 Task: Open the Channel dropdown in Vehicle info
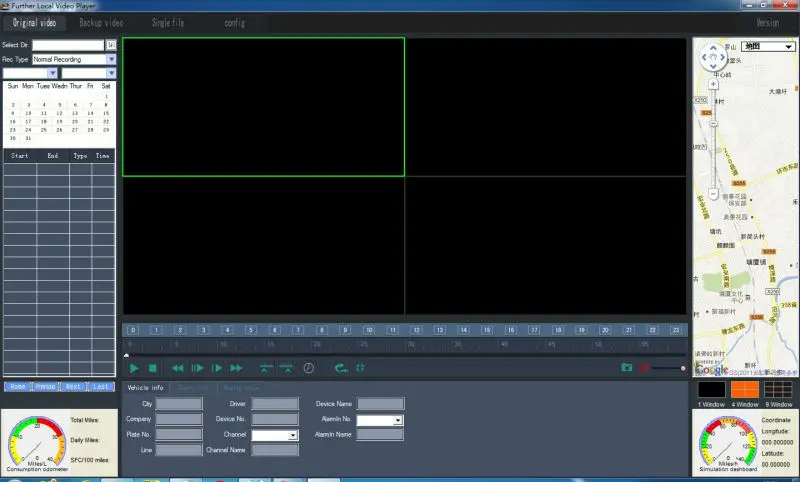click(293, 436)
